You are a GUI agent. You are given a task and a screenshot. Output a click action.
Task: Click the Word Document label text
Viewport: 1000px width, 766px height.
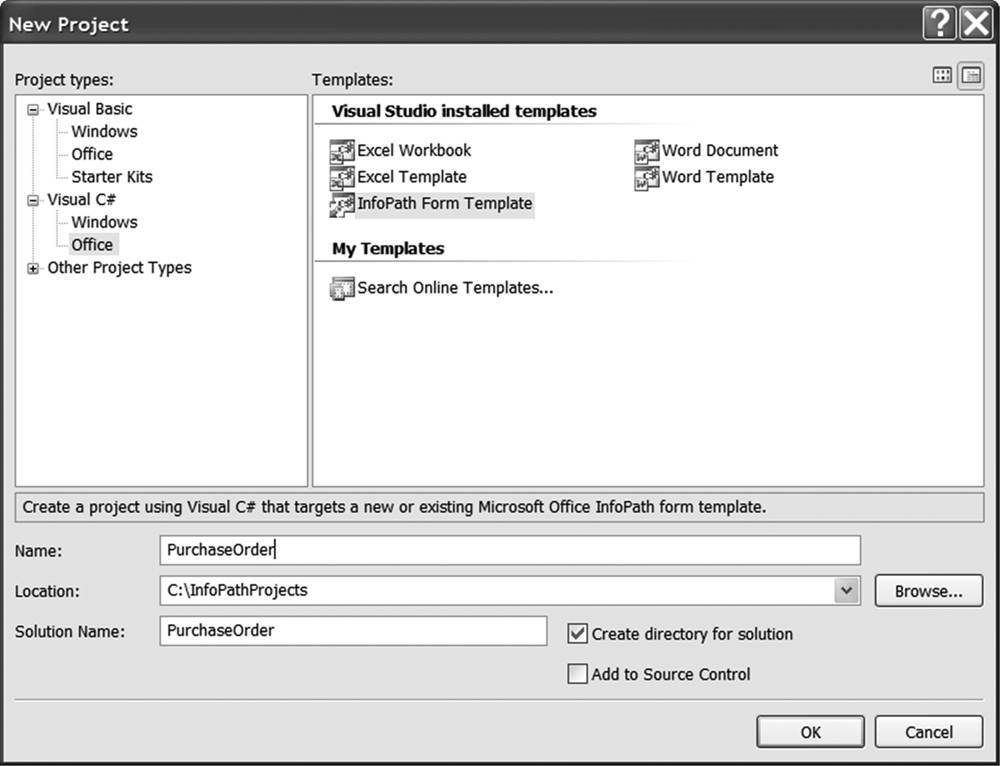pyautogui.click(x=720, y=151)
